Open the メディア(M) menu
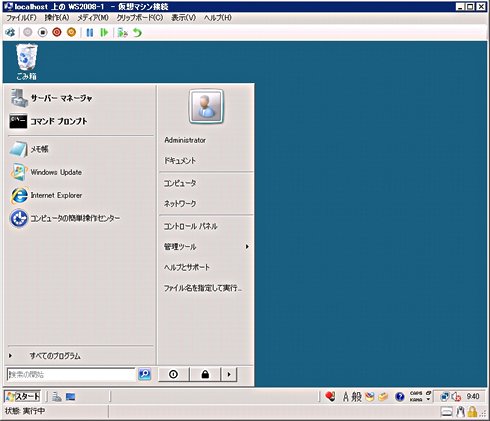The height and width of the screenshot is (421, 490). [x=93, y=18]
